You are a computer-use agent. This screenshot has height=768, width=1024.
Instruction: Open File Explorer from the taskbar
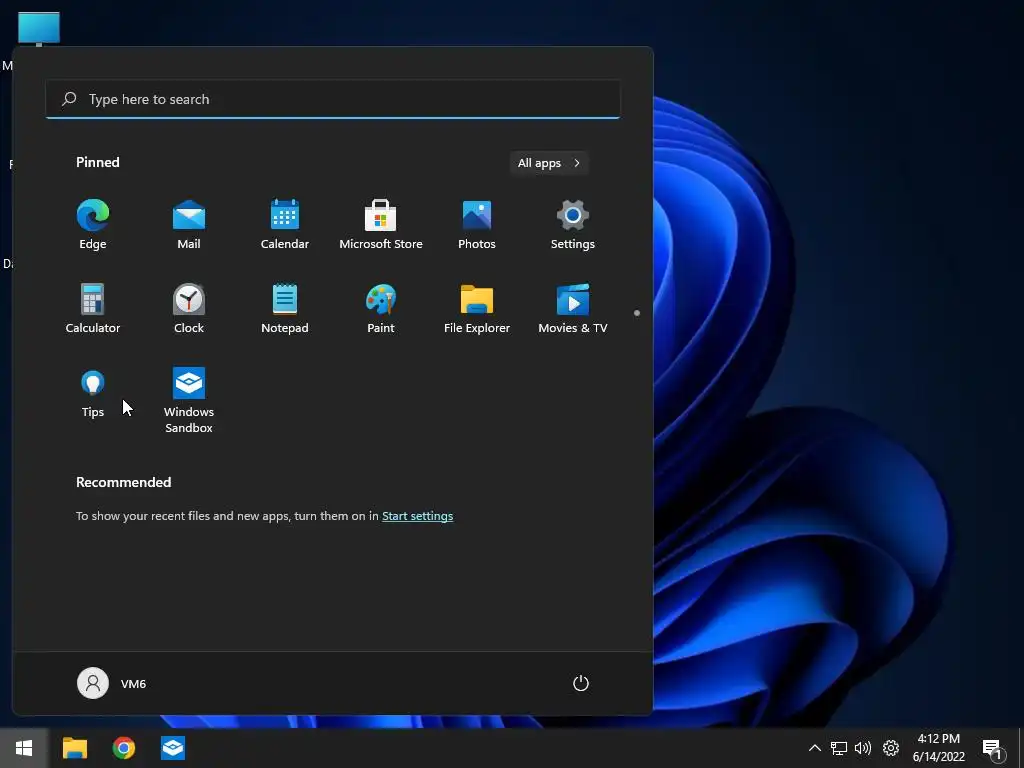[74, 748]
